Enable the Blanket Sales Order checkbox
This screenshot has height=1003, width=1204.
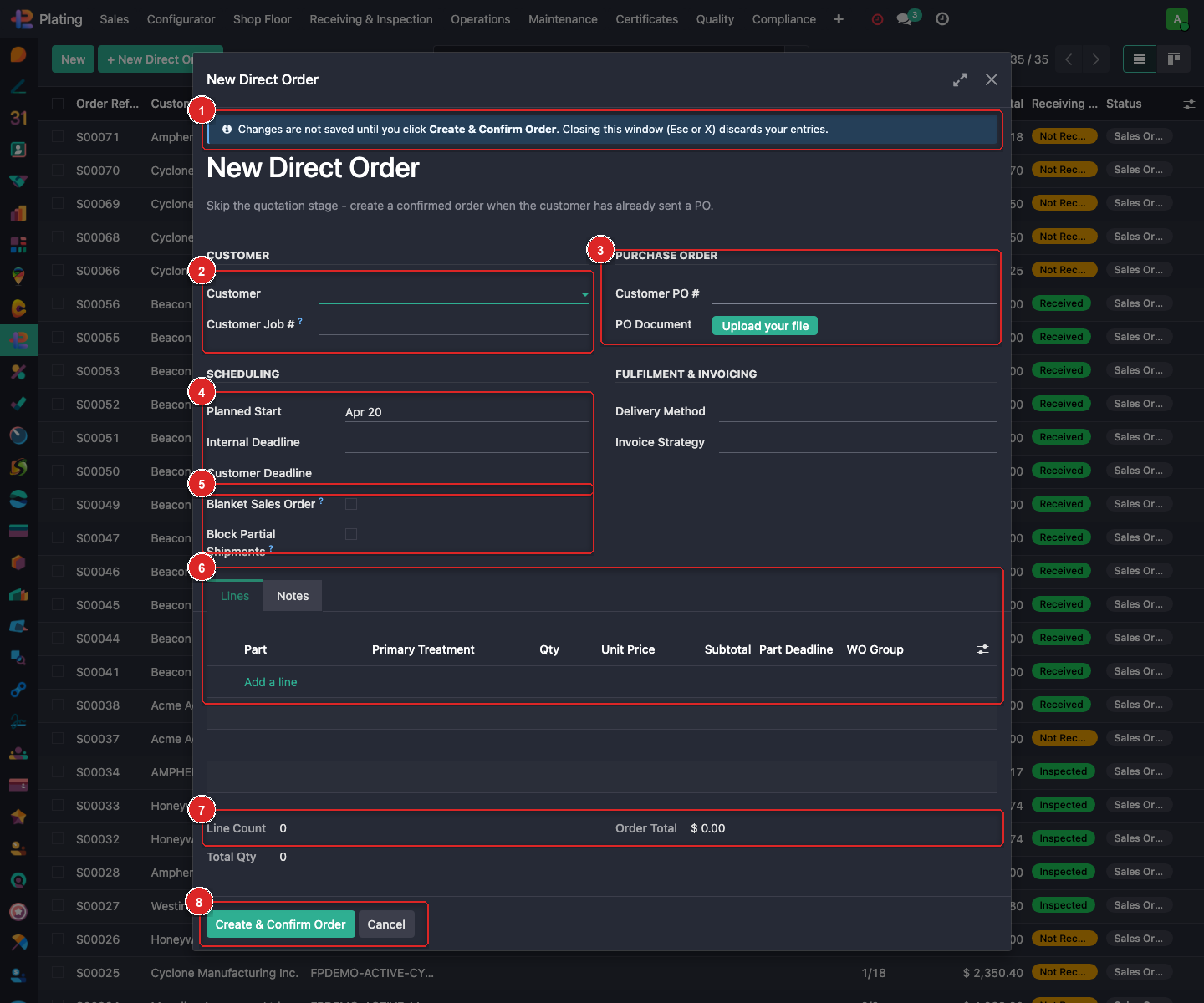pos(350,504)
